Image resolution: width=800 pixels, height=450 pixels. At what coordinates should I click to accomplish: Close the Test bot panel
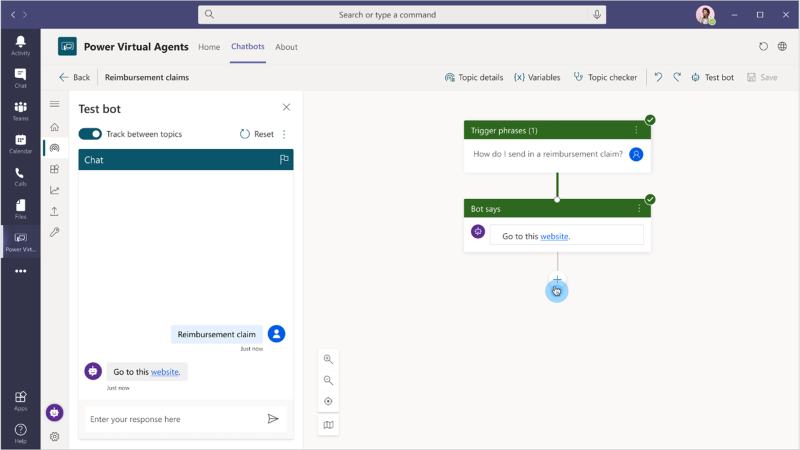pyautogui.click(x=286, y=108)
